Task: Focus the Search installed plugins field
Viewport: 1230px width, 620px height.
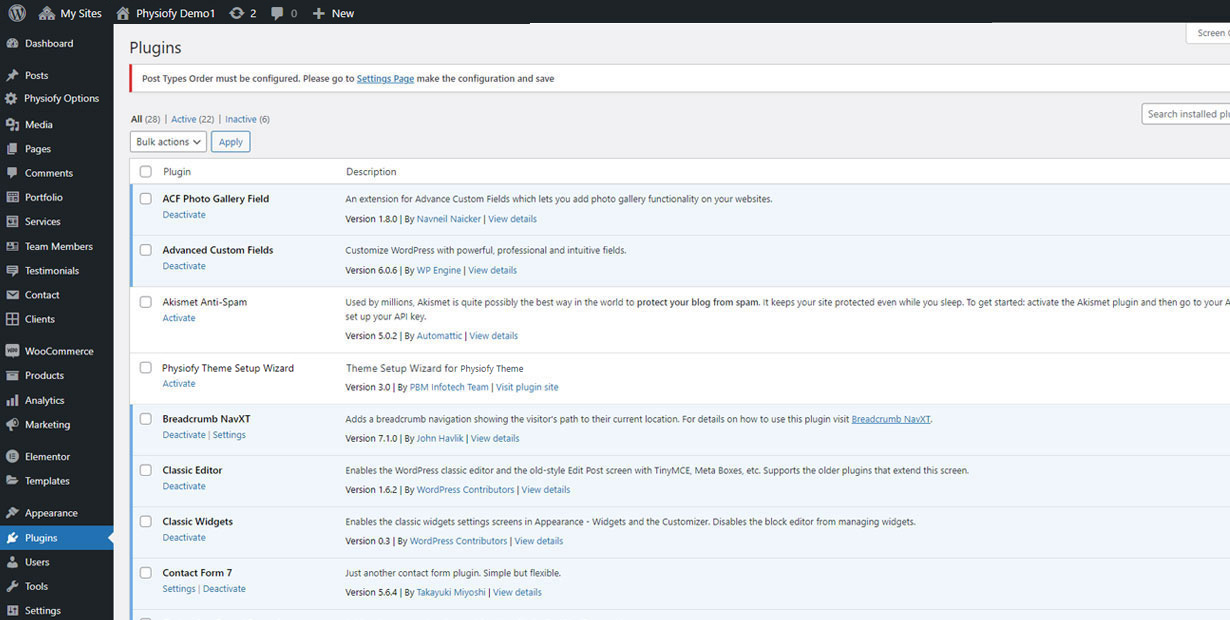Action: coord(1187,114)
